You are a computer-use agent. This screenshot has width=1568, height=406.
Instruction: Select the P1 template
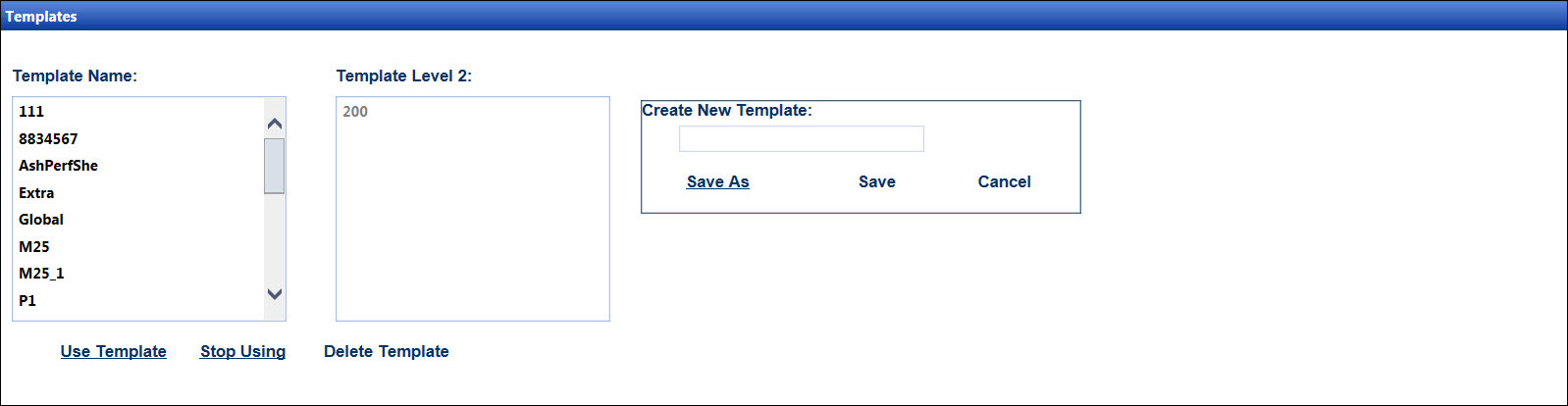coord(27,301)
